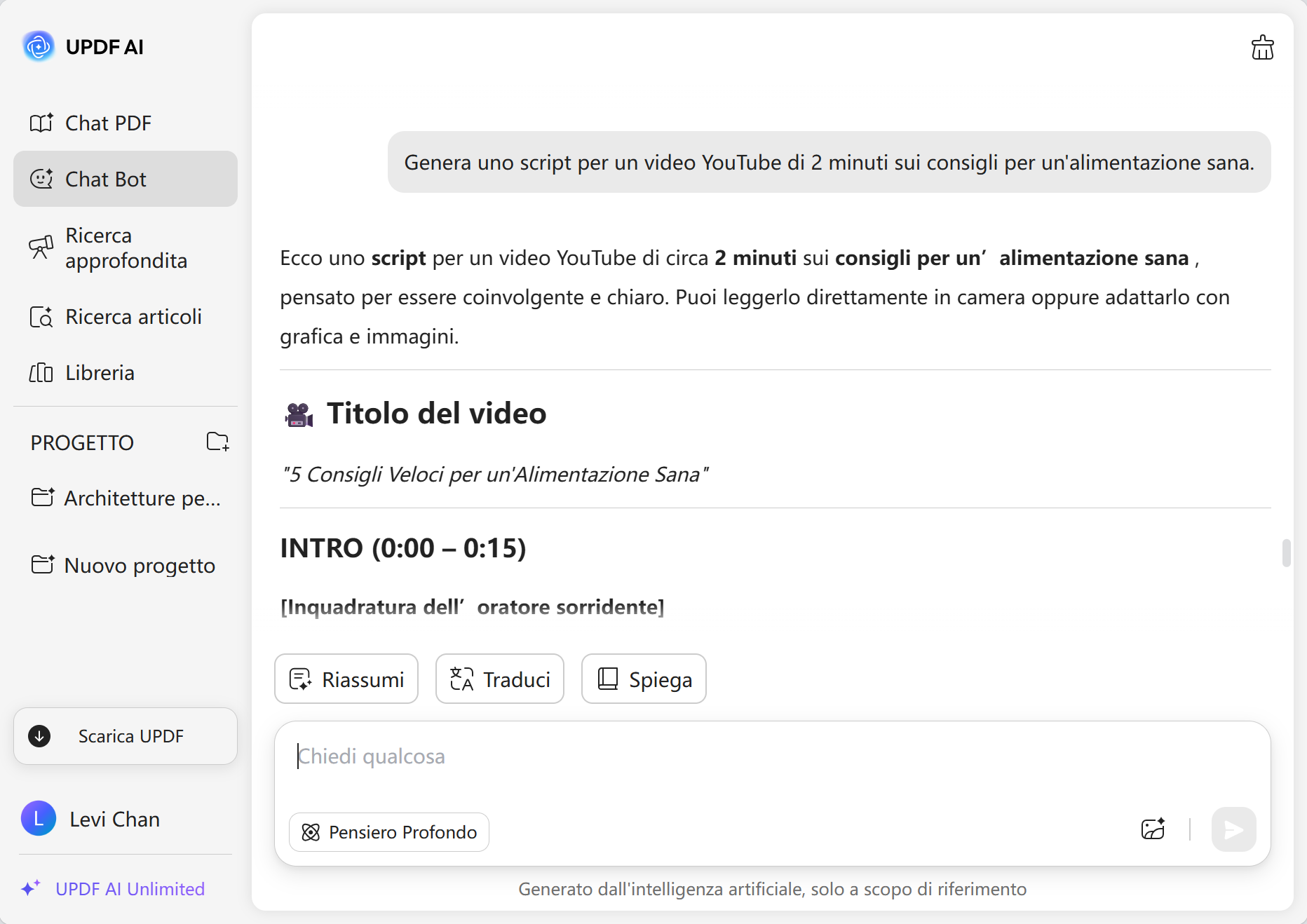Choose Traduci to translate the script

(499, 679)
